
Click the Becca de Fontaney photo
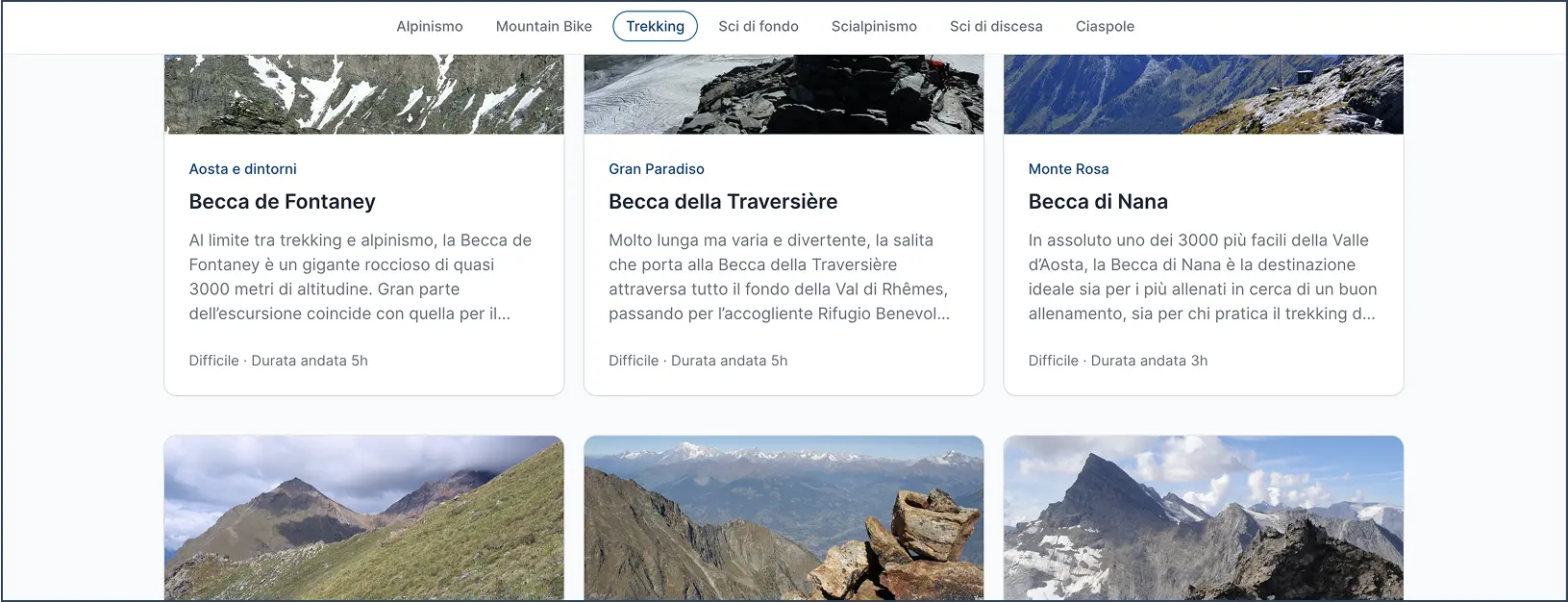pyautogui.click(x=363, y=94)
